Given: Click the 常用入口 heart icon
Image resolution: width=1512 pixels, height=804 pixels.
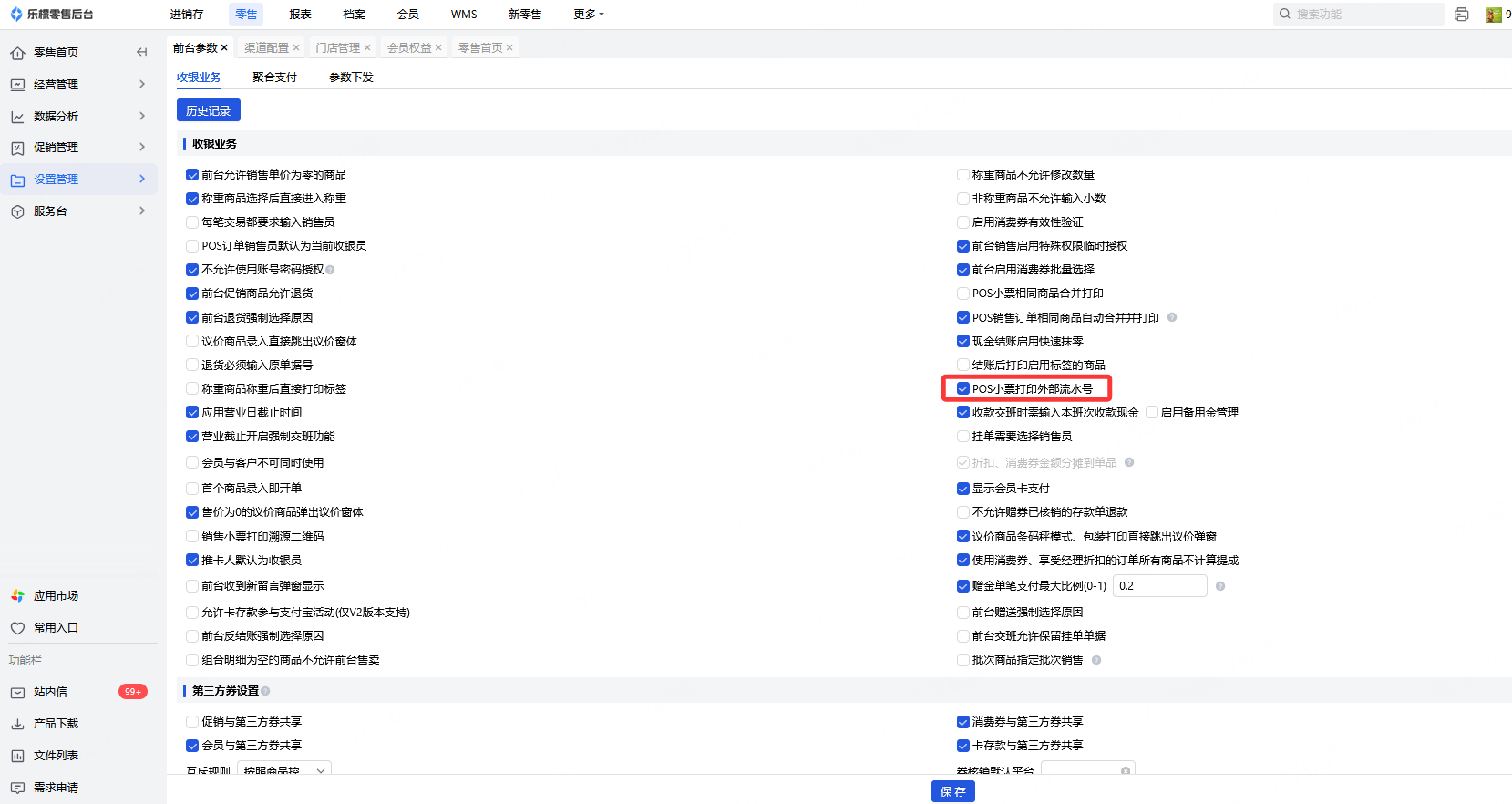Looking at the screenshot, I should tap(17, 628).
